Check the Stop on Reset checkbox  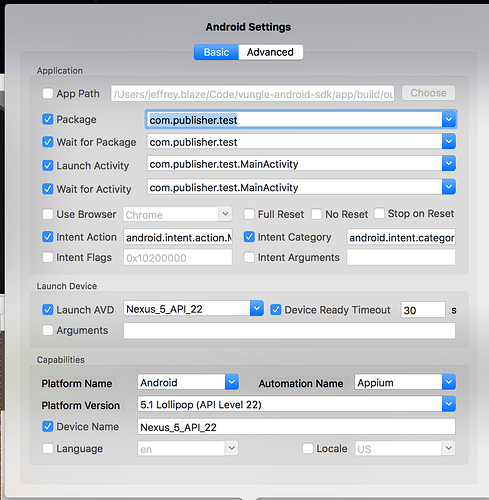[379, 213]
